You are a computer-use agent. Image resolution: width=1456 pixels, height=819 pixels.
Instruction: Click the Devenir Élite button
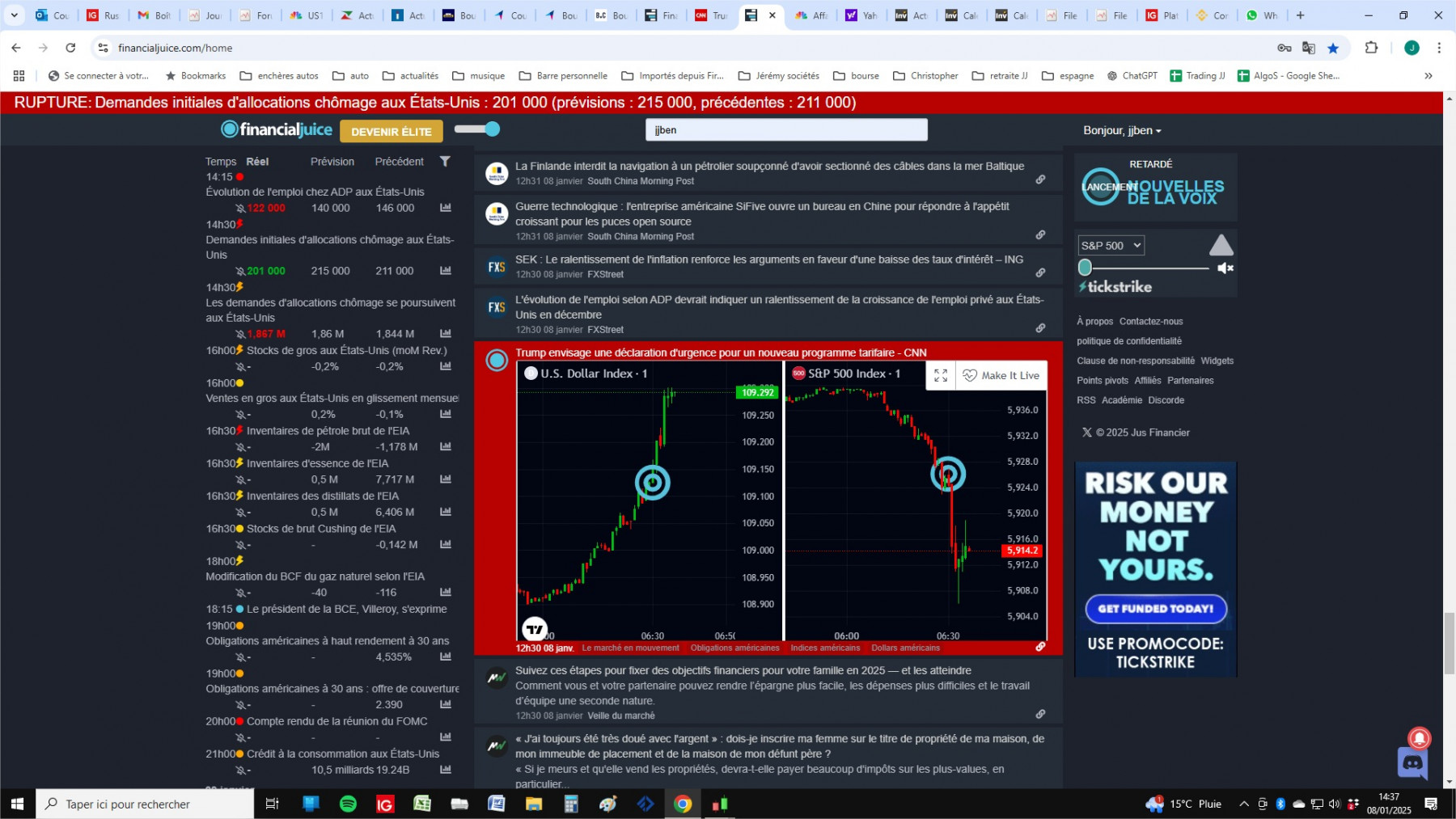pyautogui.click(x=392, y=131)
